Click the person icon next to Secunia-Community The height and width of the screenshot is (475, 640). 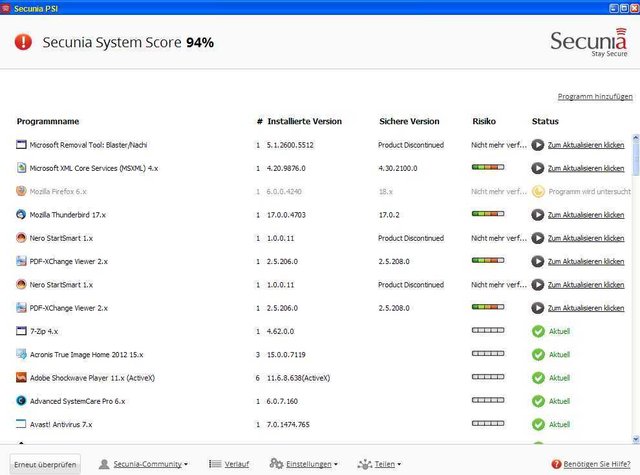[104, 464]
